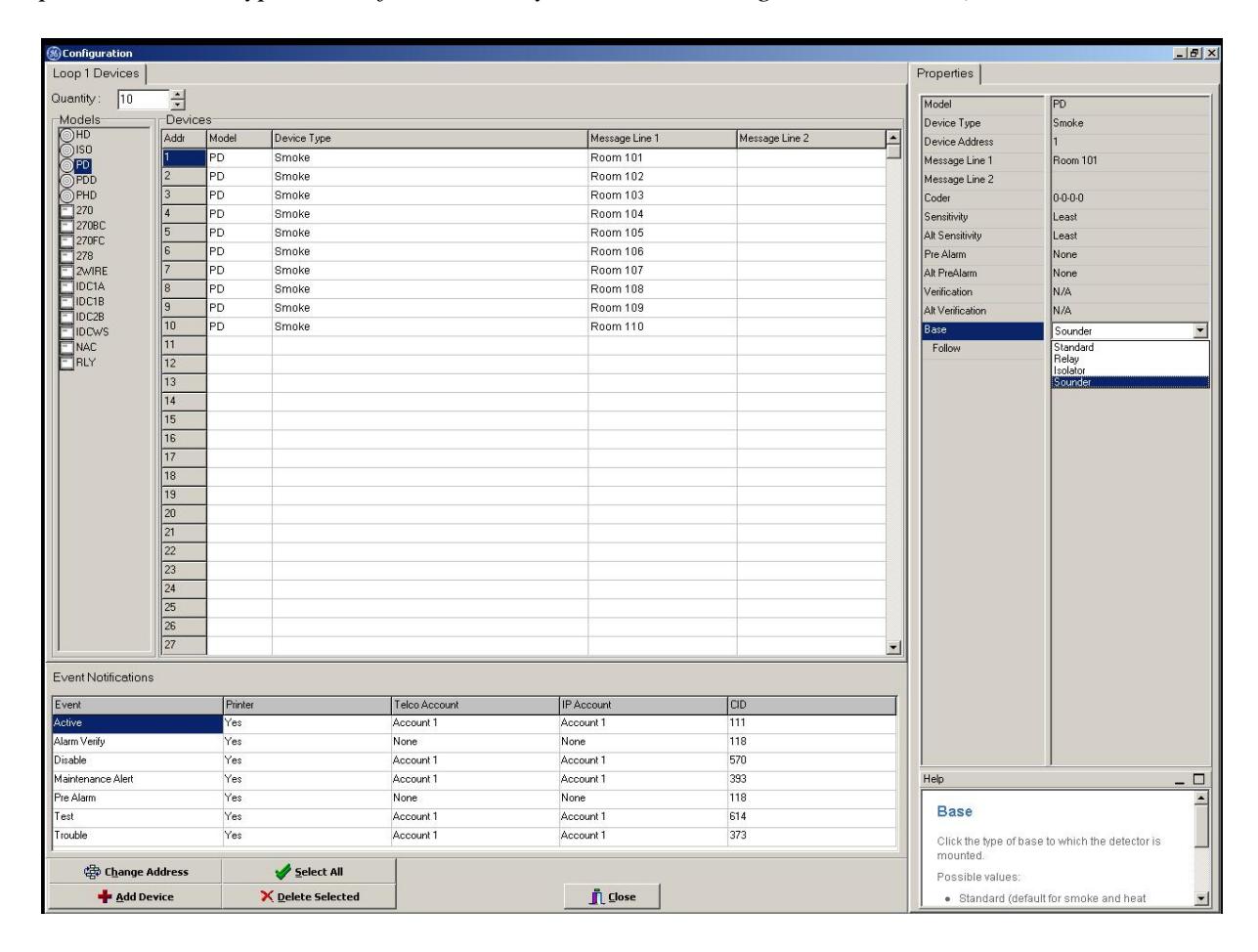
Task: Click IP Account cell for Test event
Action: 642,817
